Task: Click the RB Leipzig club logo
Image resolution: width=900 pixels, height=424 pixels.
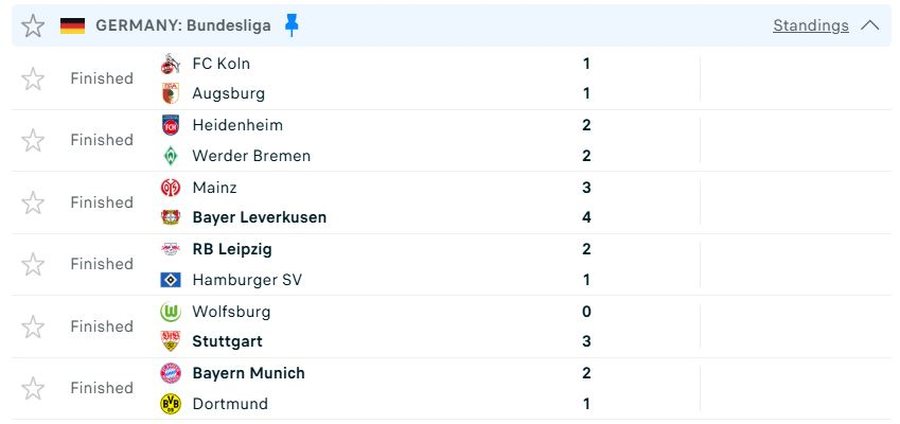Action: click(x=171, y=249)
